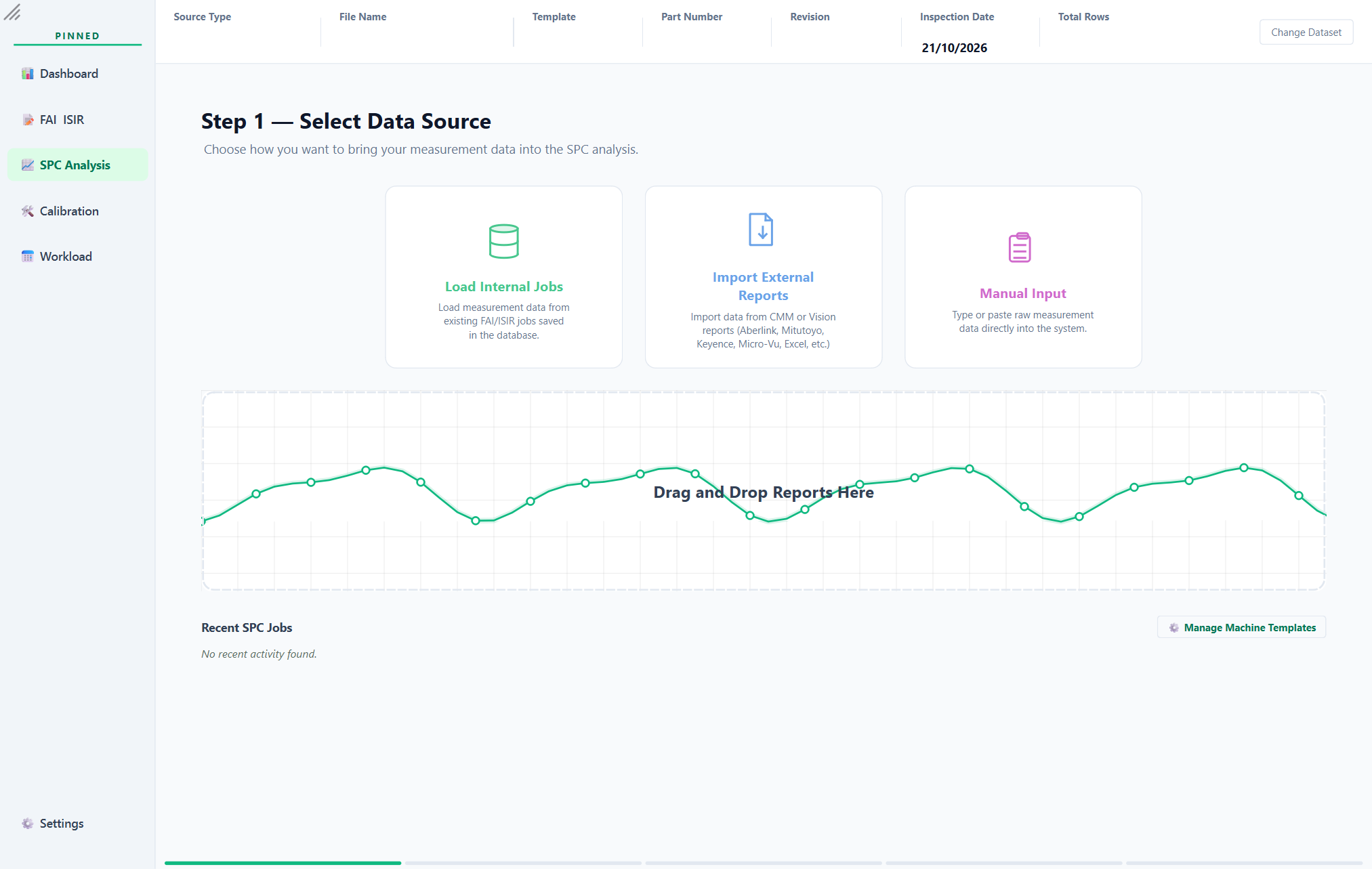Click 'No recent activity found.' text
This screenshot has width=1372, height=869.
click(x=259, y=654)
